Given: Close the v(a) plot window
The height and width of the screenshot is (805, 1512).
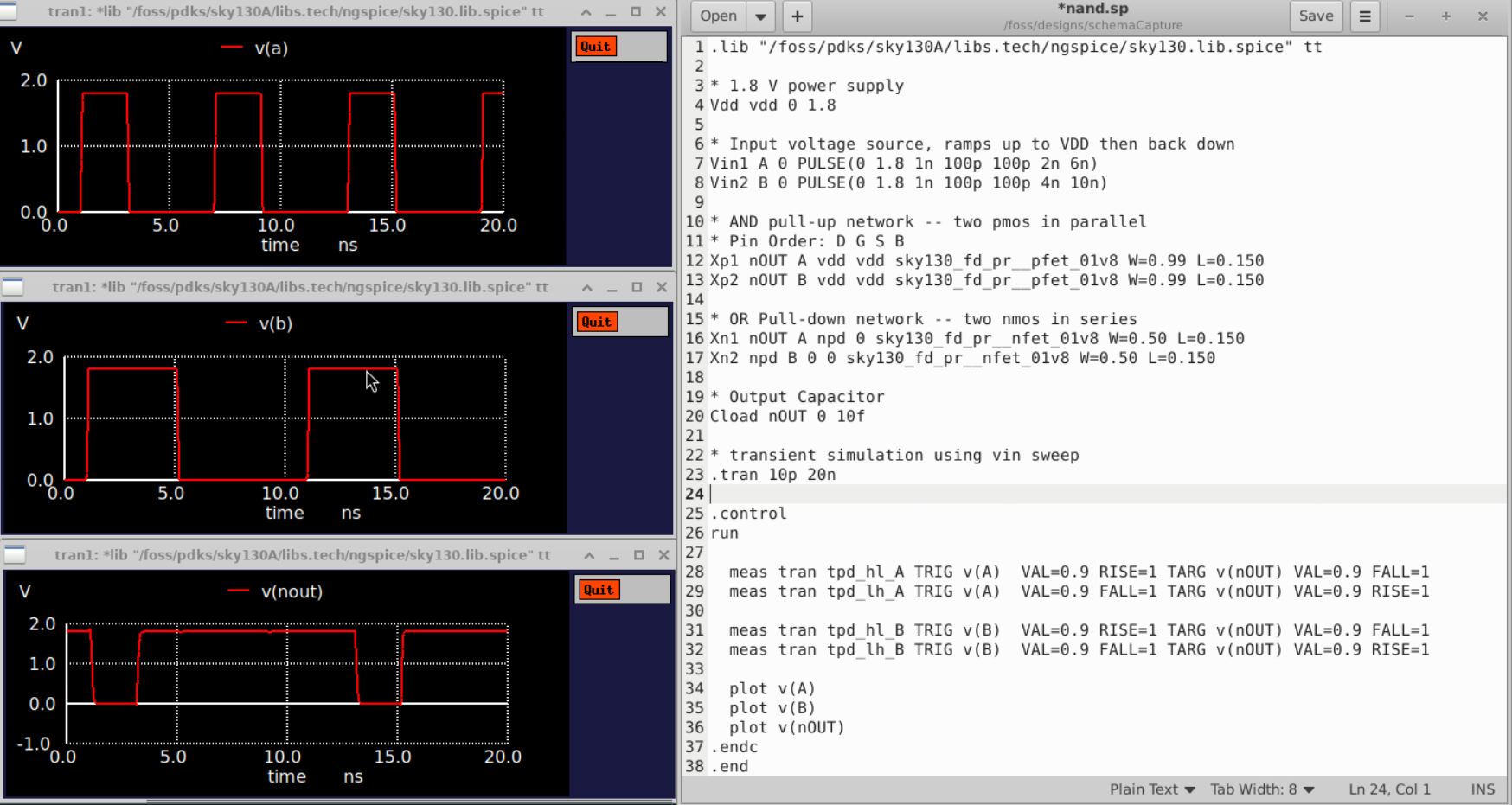Looking at the screenshot, I should click(661, 12).
